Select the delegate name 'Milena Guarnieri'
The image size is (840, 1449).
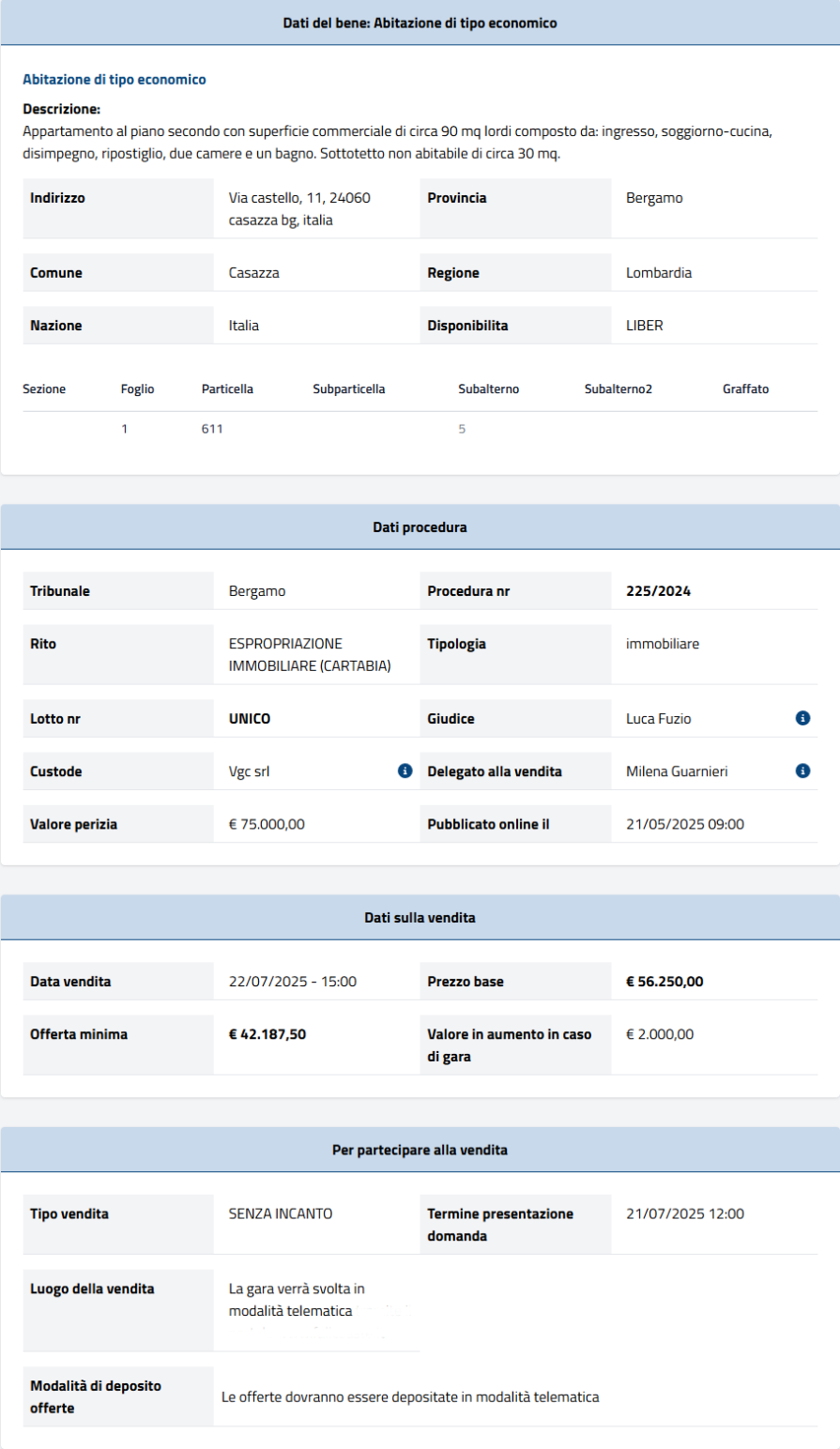(677, 771)
